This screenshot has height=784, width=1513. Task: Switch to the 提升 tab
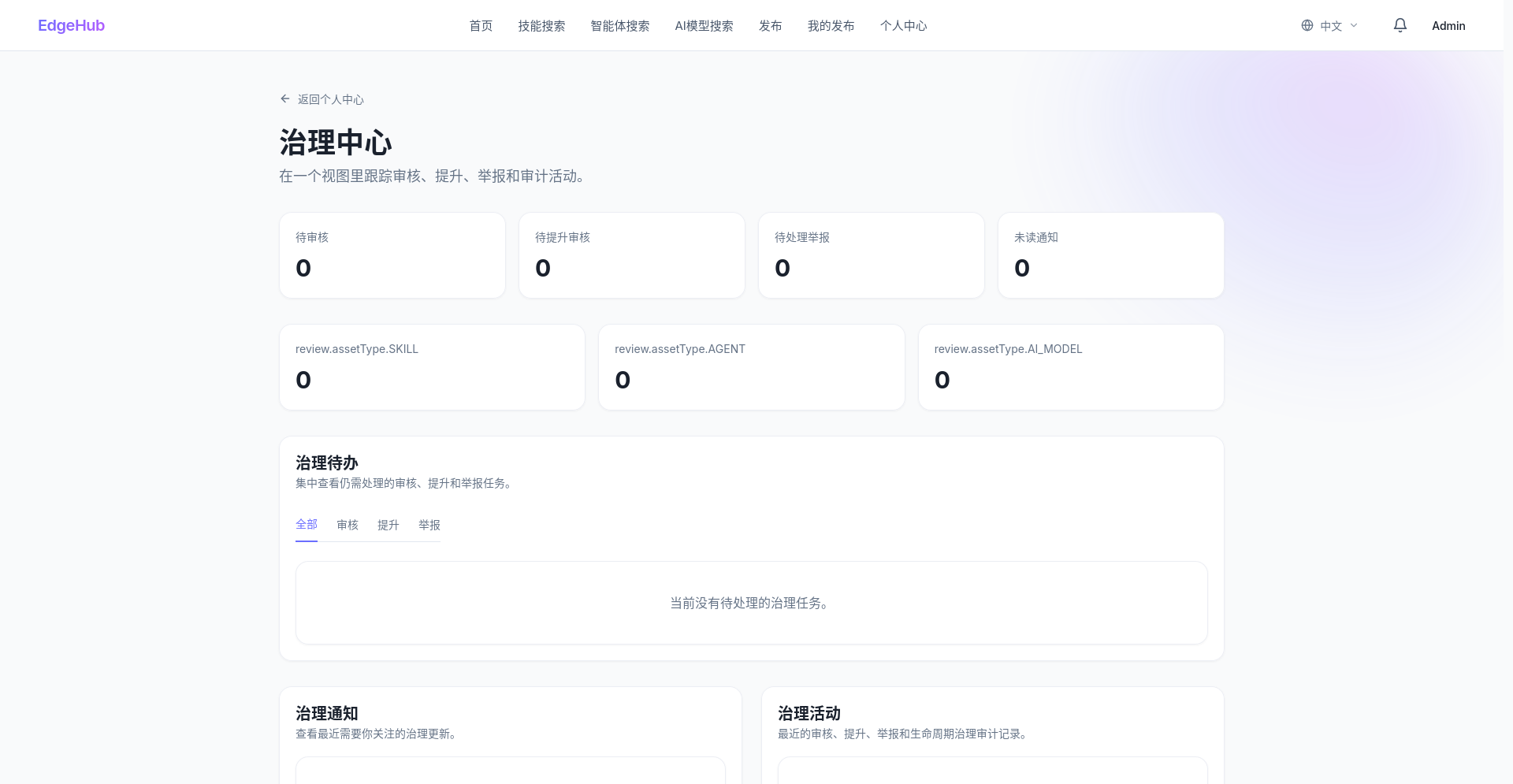[388, 525]
